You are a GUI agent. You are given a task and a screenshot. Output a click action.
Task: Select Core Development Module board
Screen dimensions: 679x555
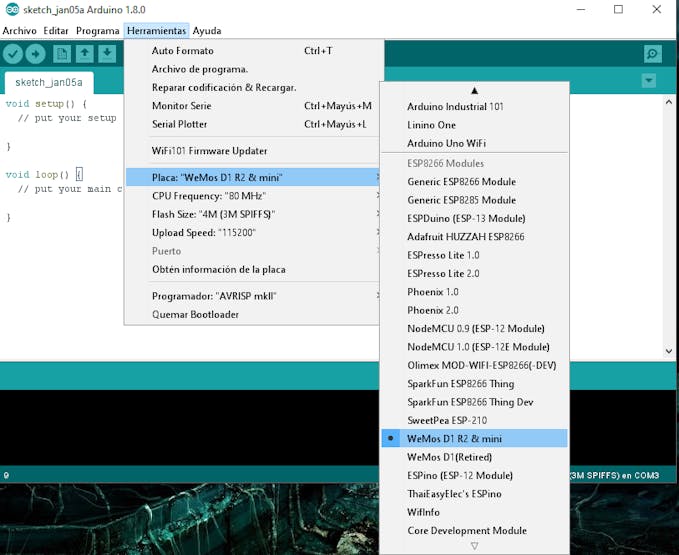(474, 531)
